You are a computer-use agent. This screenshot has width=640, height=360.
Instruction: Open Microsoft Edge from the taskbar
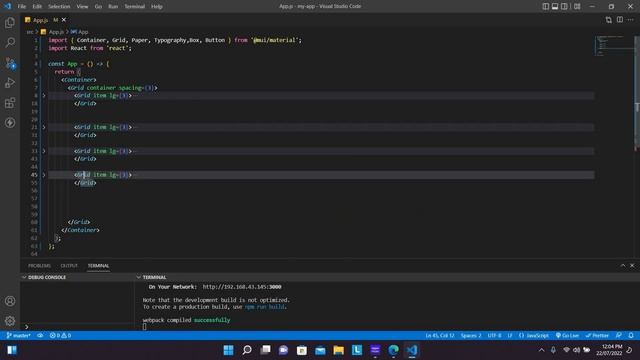[393, 350]
